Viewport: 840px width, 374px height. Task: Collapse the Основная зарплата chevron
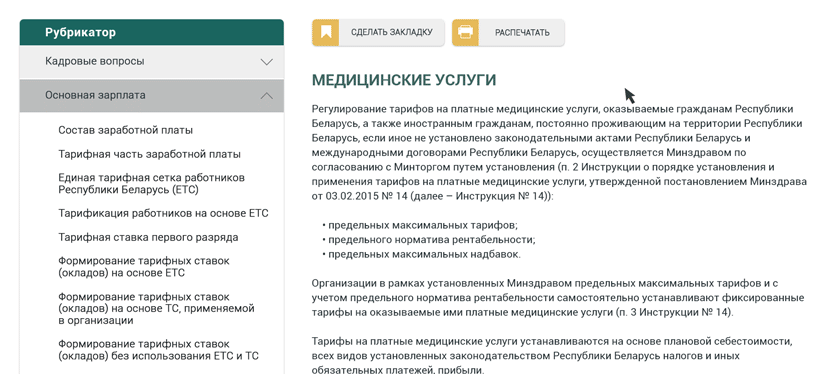266,96
